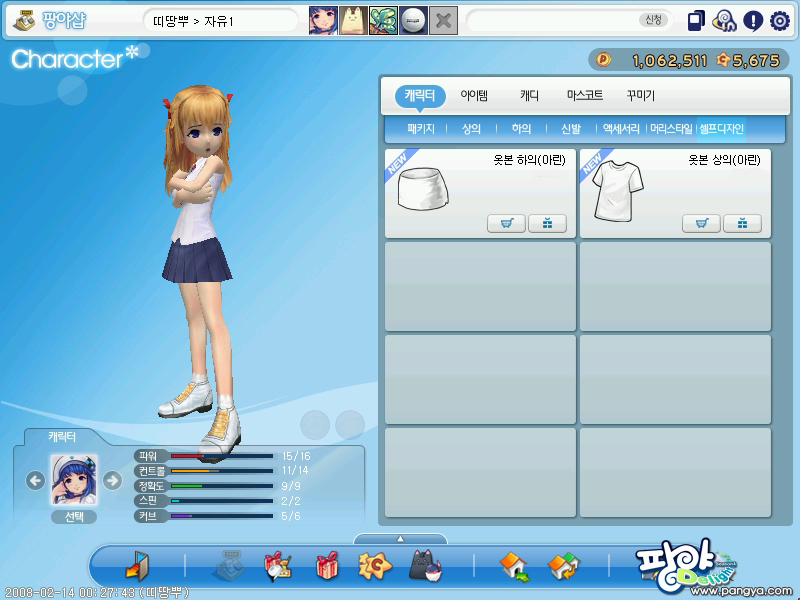This screenshot has width=800, height=600.
Task: Switch to the 캐디 main tab
Action: 529,95
